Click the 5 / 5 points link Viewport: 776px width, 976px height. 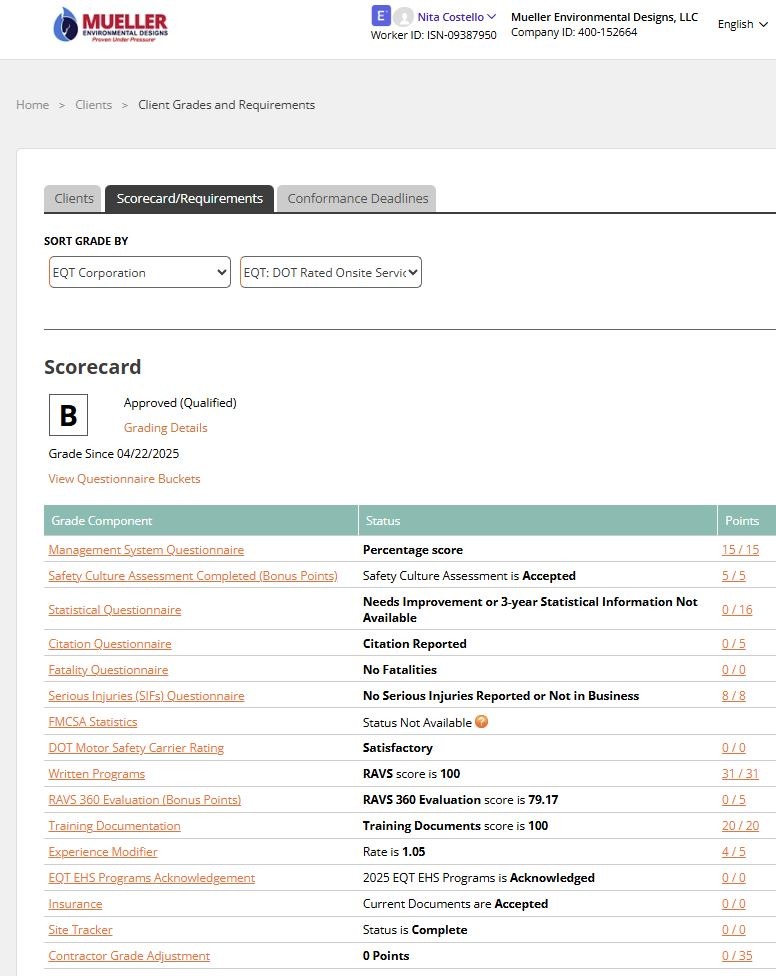(x=734, y=576)
